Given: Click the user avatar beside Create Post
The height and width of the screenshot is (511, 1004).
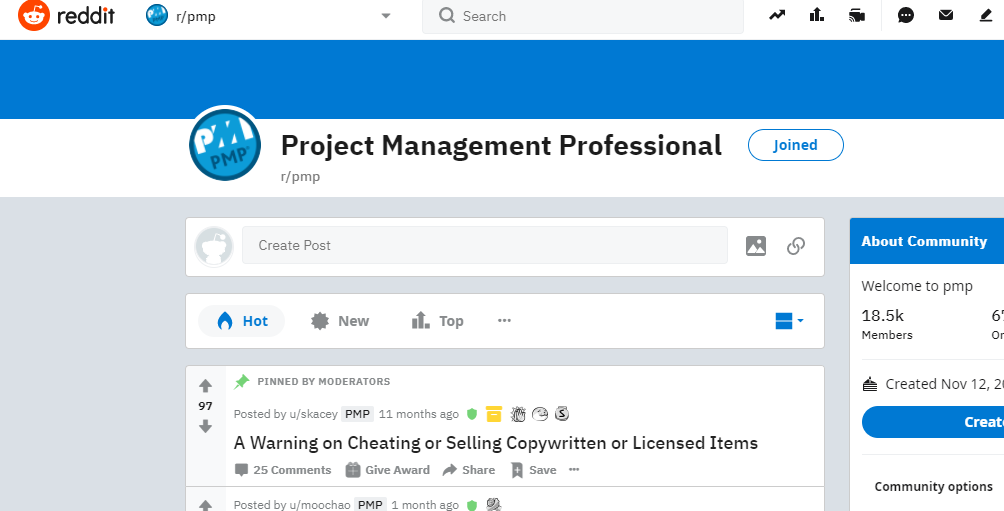Looking at the screenshot, I should pyautogui.click(x=214, y=246).
